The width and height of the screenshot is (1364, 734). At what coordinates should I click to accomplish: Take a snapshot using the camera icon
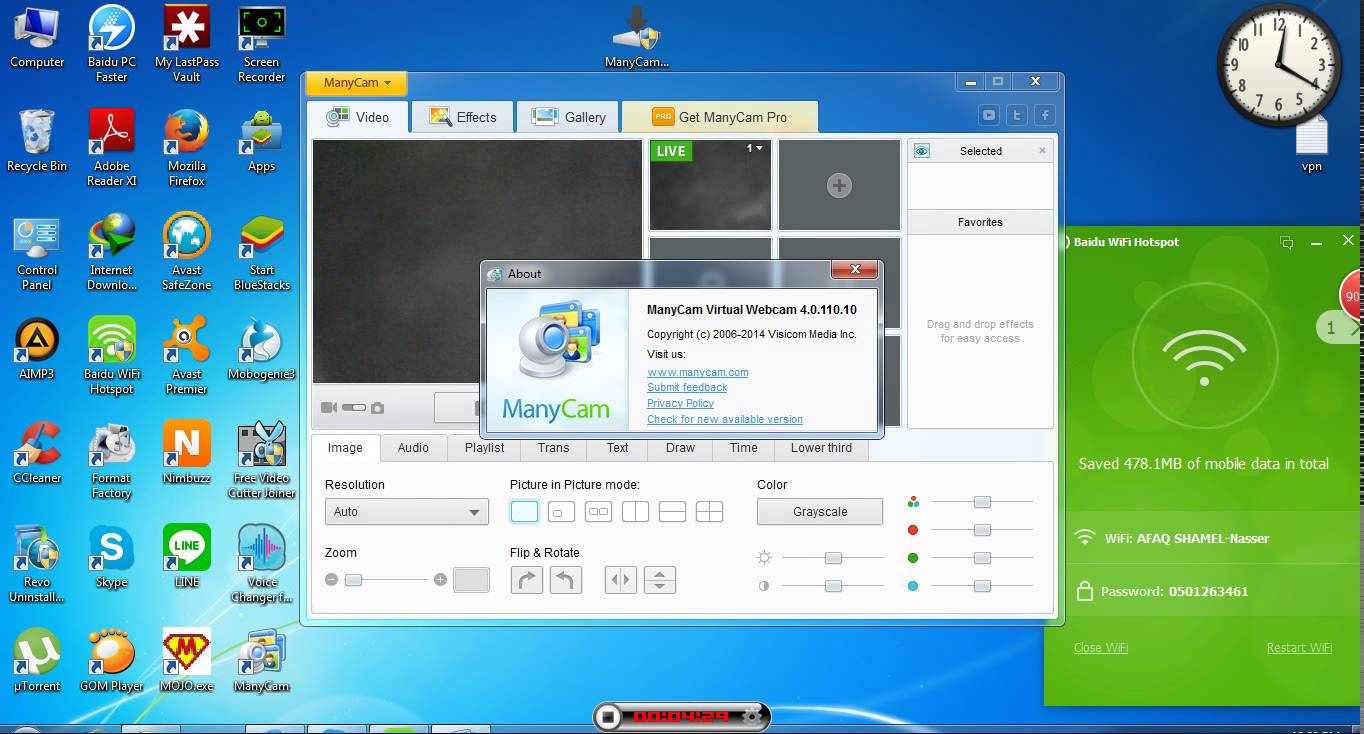(x=378, y=407)
